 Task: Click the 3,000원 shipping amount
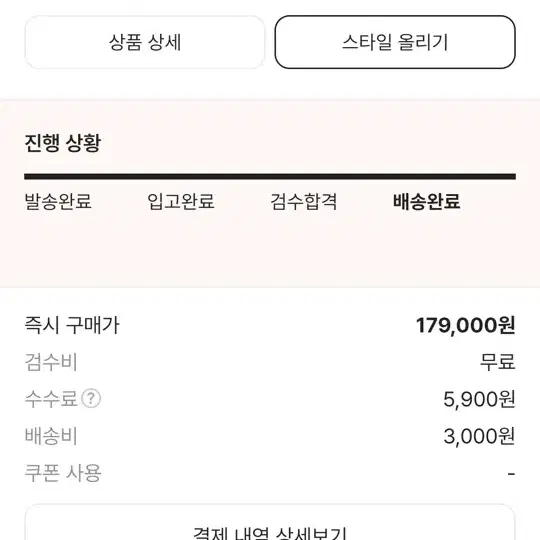pos(479,436)
